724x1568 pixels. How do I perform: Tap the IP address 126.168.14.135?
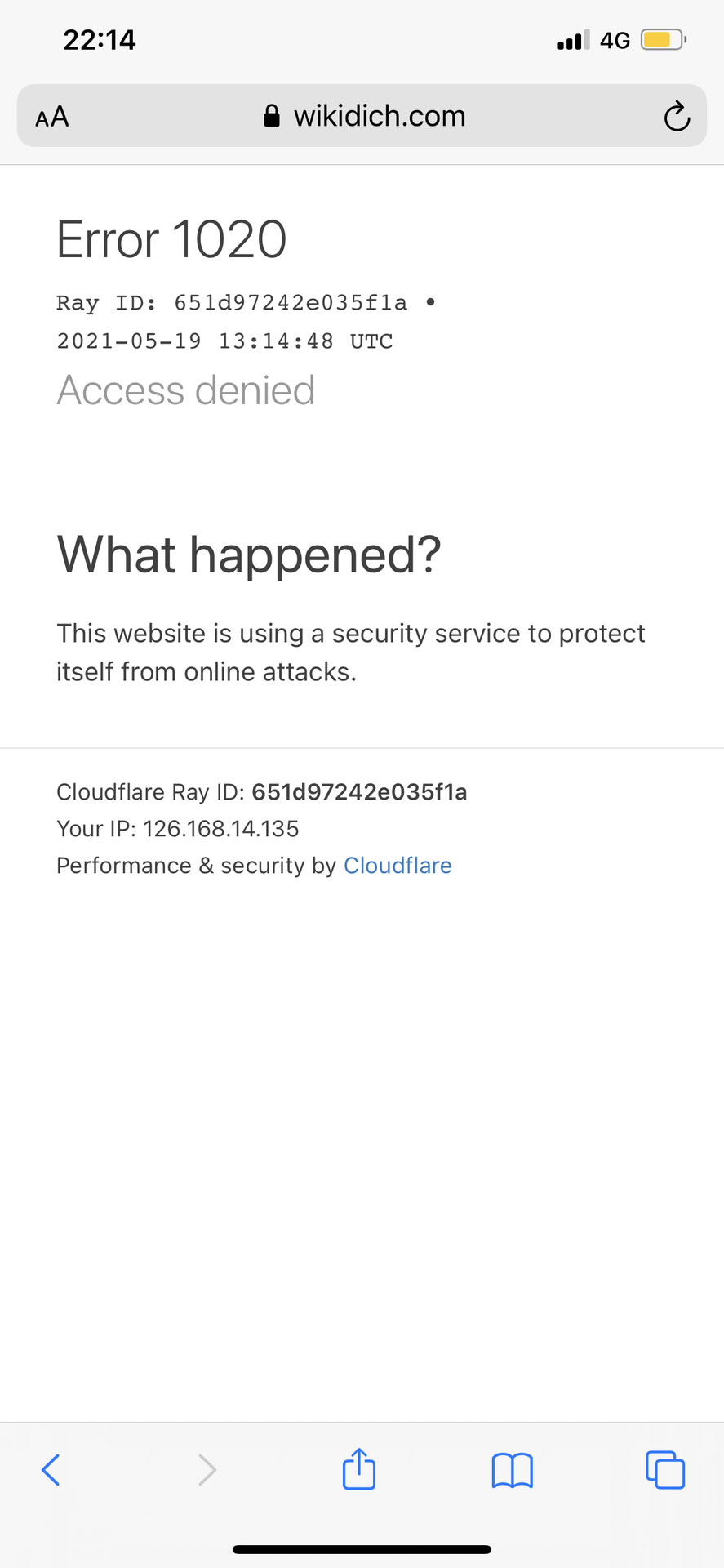220,829
